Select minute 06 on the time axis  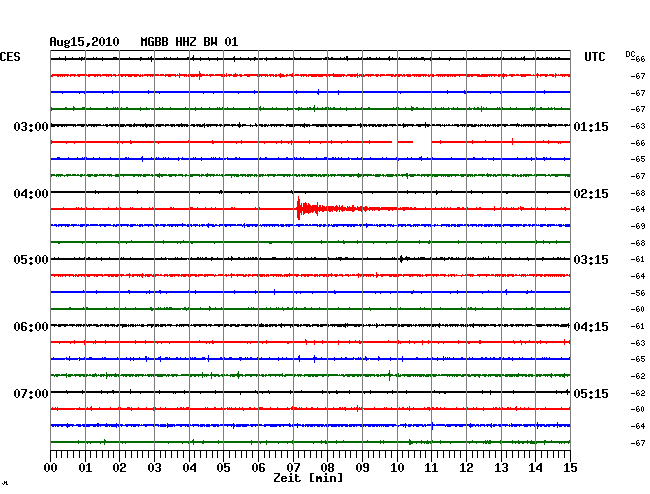[258, 468]
